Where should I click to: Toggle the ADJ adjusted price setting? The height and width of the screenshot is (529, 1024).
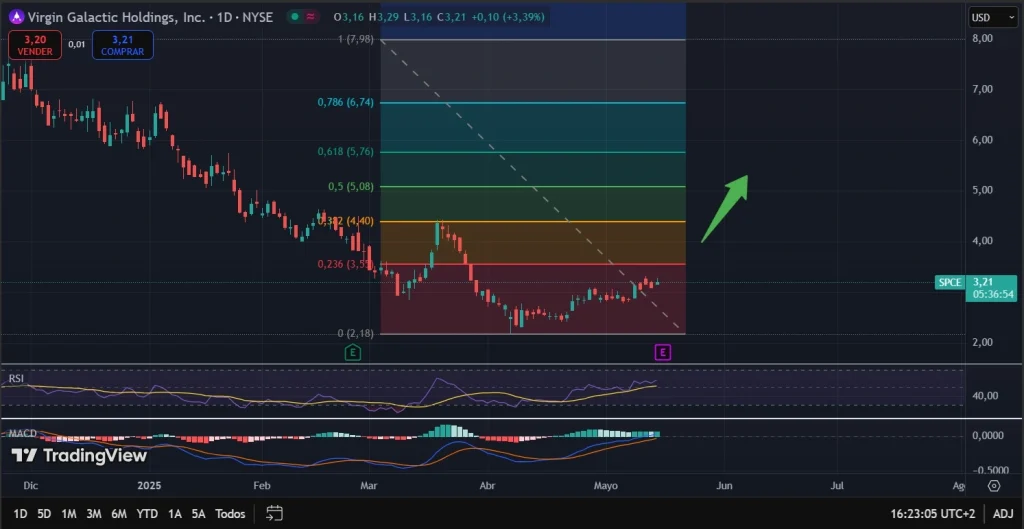click(x=1003, y=514)
